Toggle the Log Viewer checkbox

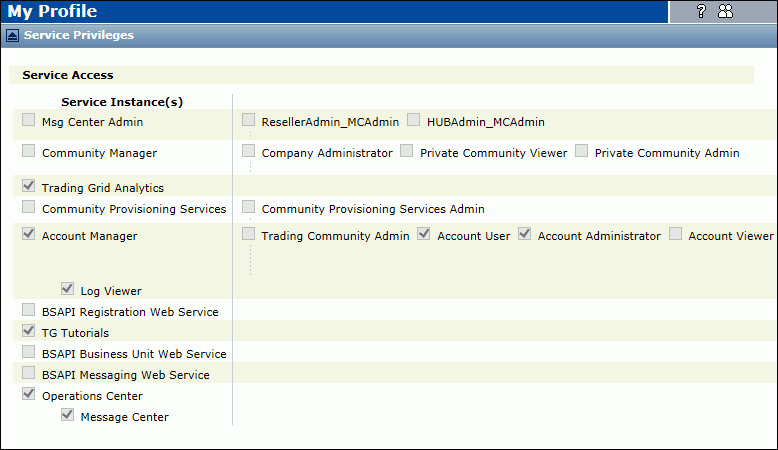68,290
